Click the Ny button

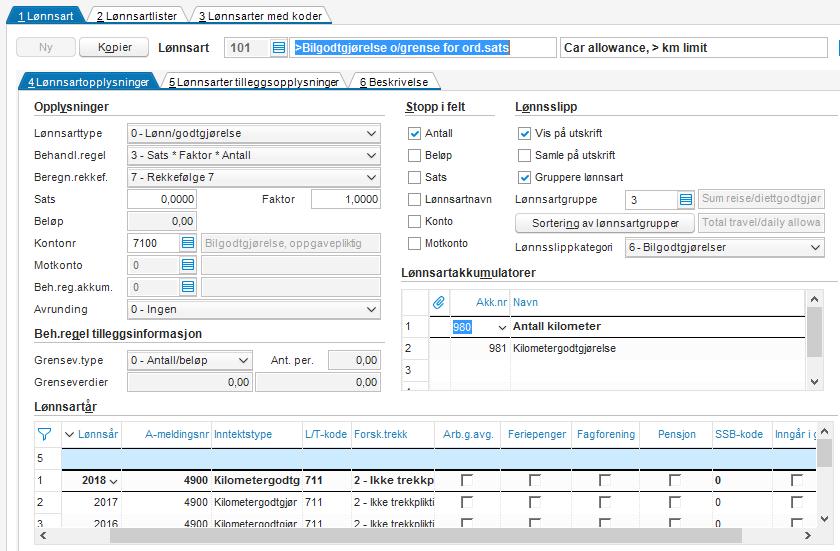pos(46,47)
